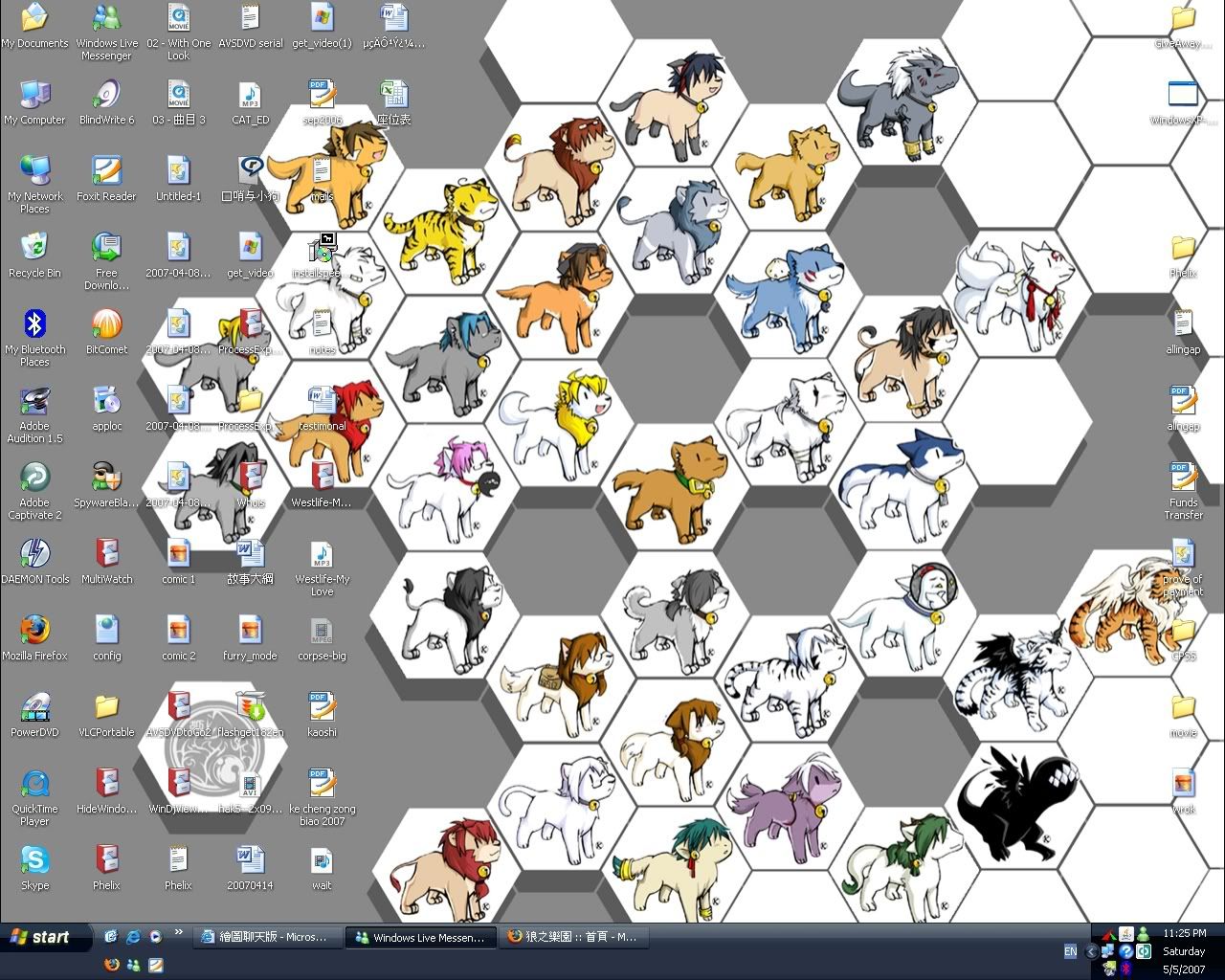Click the Start button
Image resolution: width=1225 pixels, height=980 pixels.
(47, 937)
